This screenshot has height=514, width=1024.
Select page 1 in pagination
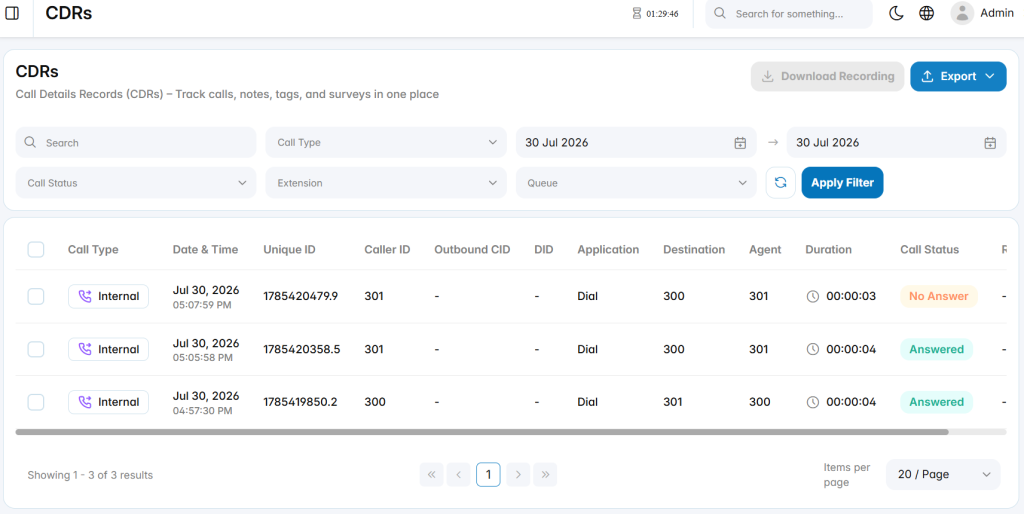pyautogui.click(x=488, y=475)
